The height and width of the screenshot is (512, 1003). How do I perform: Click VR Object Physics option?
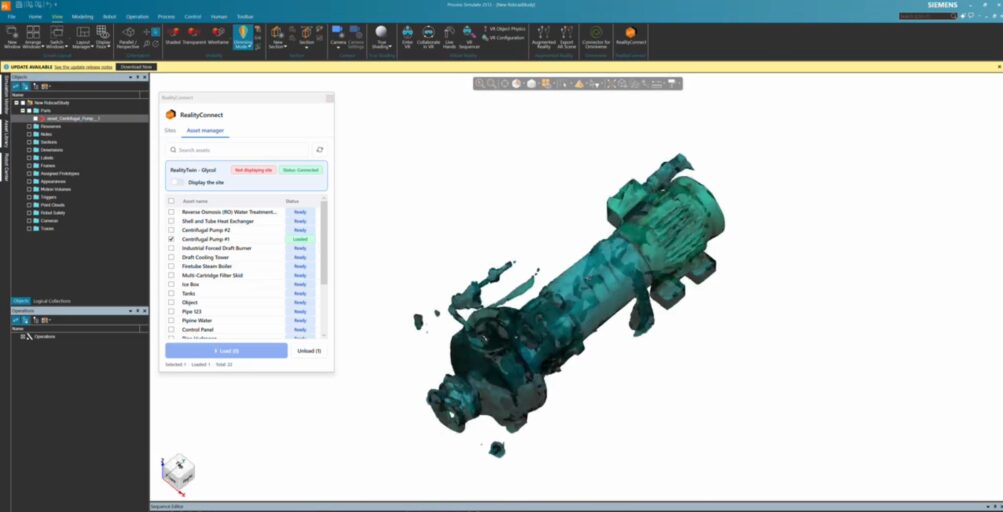(503, 29)
